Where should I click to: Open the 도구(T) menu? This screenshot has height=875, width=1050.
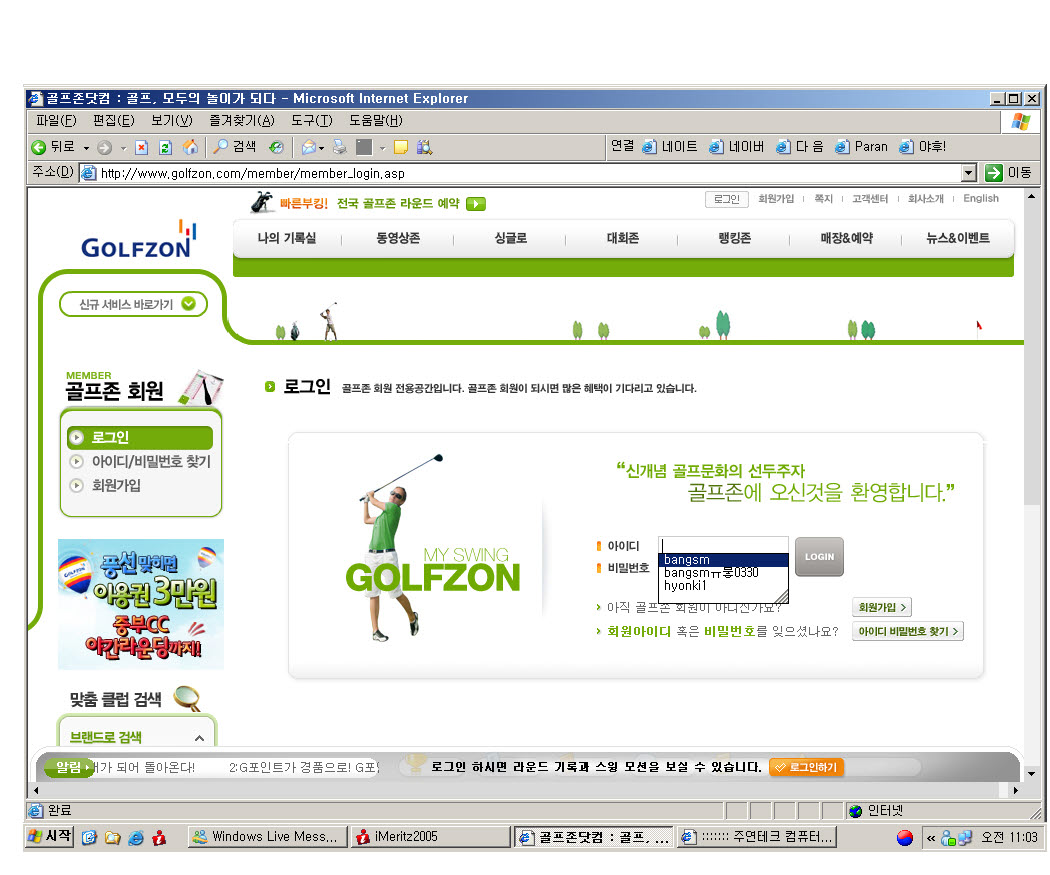point(311,121)
